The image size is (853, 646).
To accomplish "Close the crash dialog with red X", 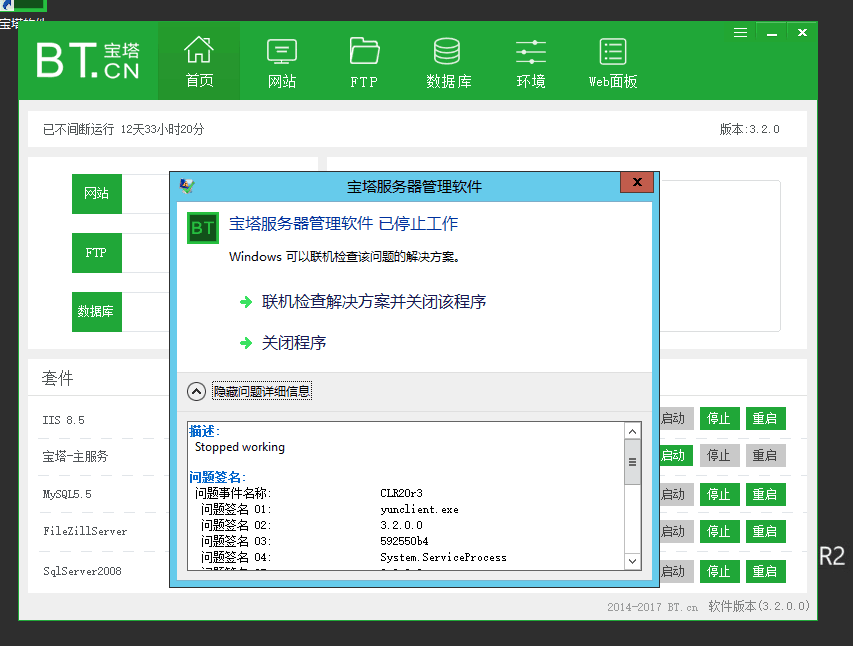I will (636, 182).
